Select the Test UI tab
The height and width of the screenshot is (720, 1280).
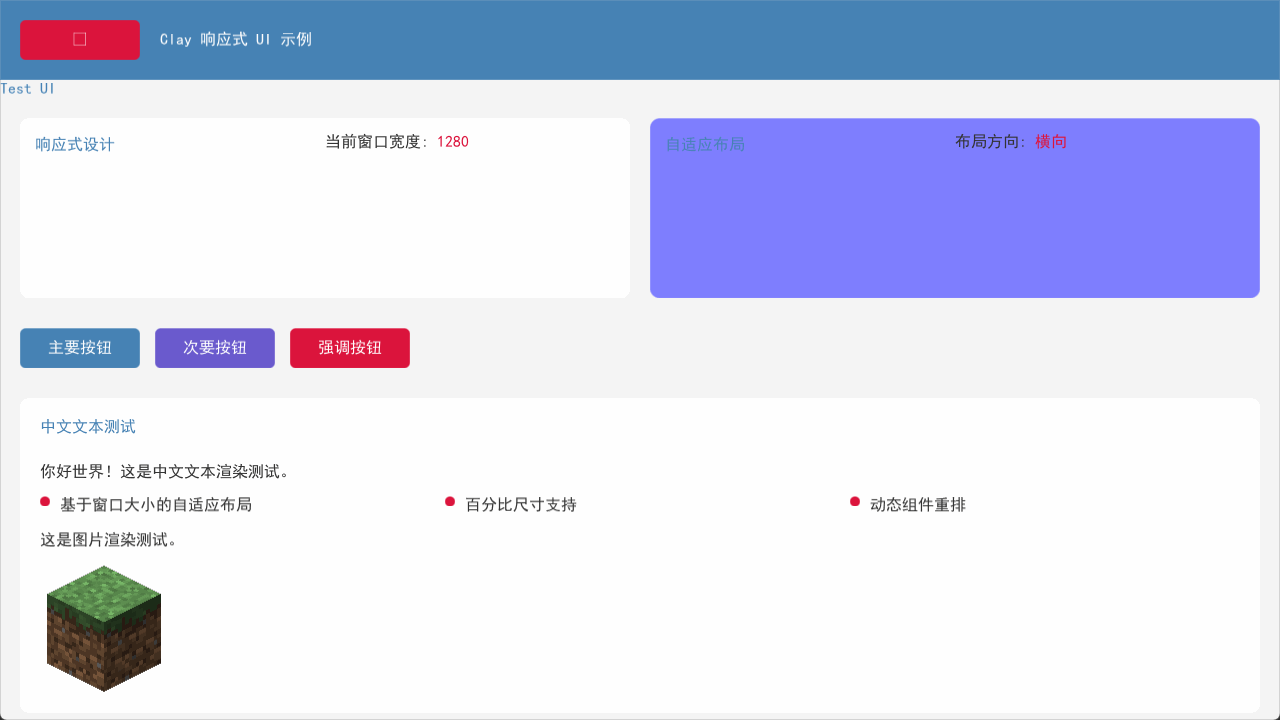point(26,88)
